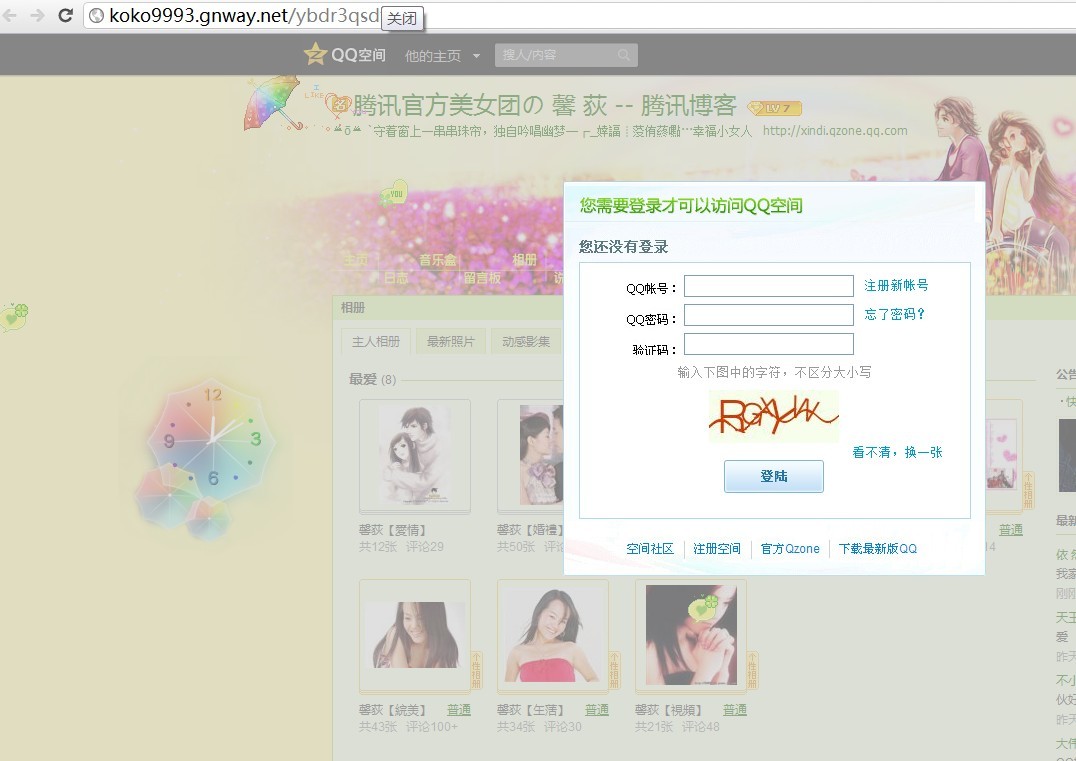
Task: Go forward with the browser forward arrow
Action: [38, 15]
